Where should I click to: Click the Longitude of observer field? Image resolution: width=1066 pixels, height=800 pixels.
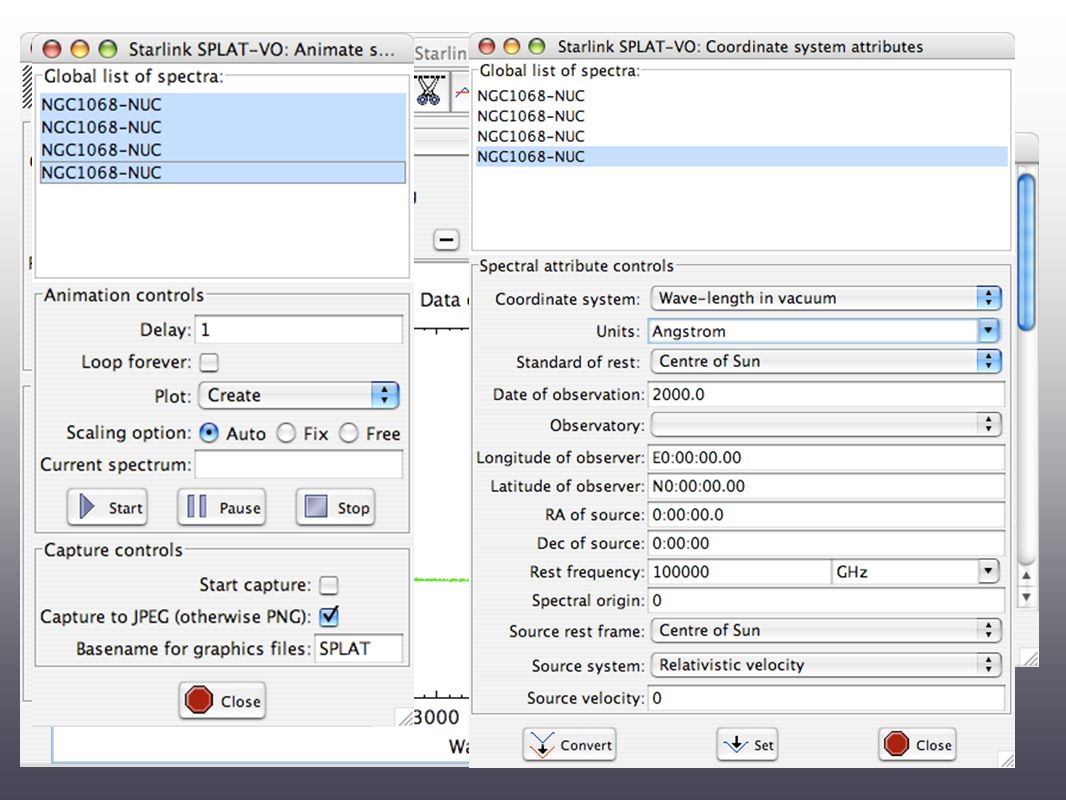[826, 457]
